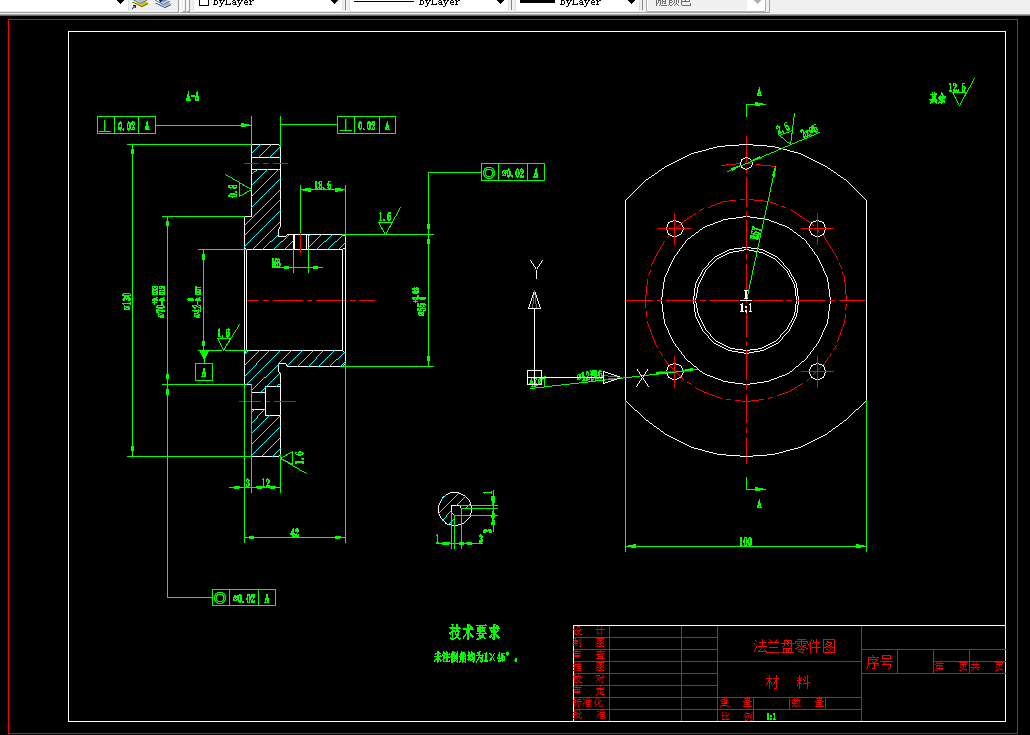
Task: Click the Layer Previous toolbar icon
Action: pos(163,3)
